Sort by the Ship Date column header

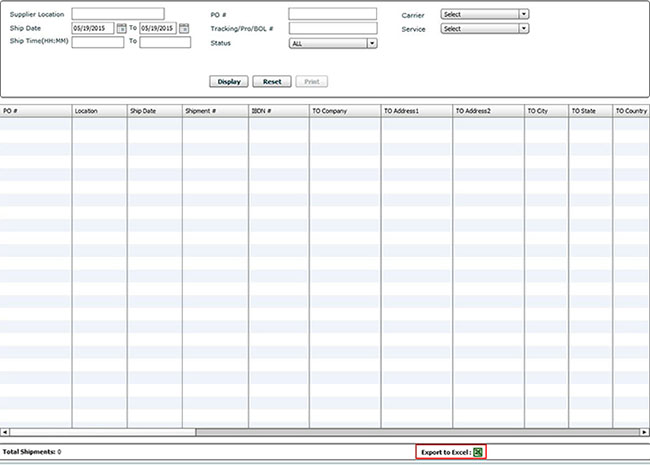pyautogui.click(x=155, y=111)
